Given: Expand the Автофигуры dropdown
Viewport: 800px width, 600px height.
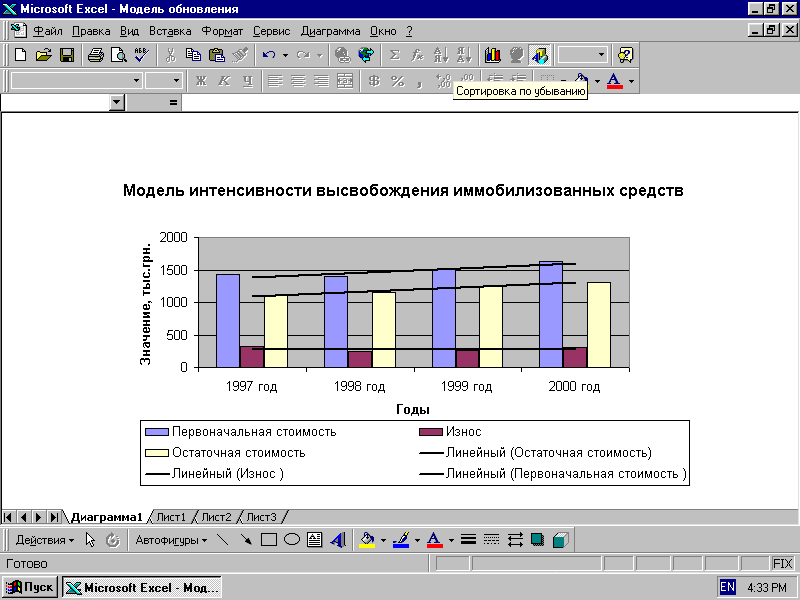Looking at the screenshot, I should click(x=171, y=540).
